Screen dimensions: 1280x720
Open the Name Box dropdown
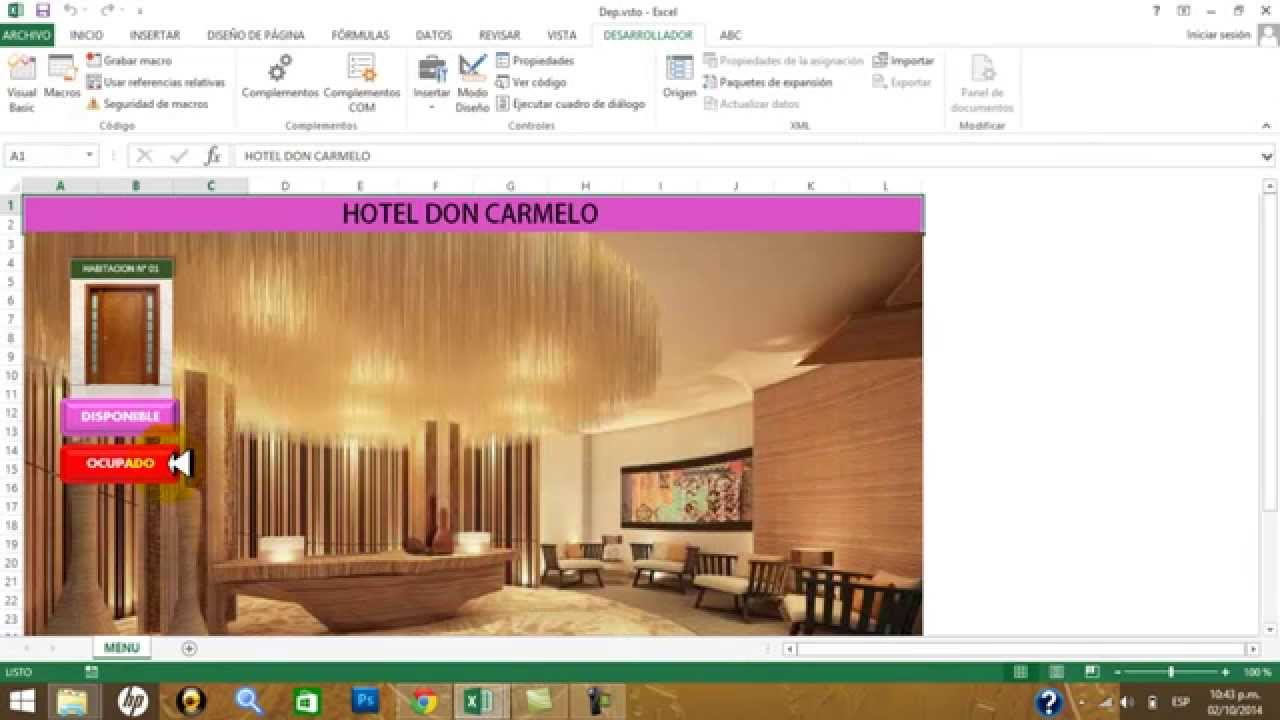click(89, 156)
